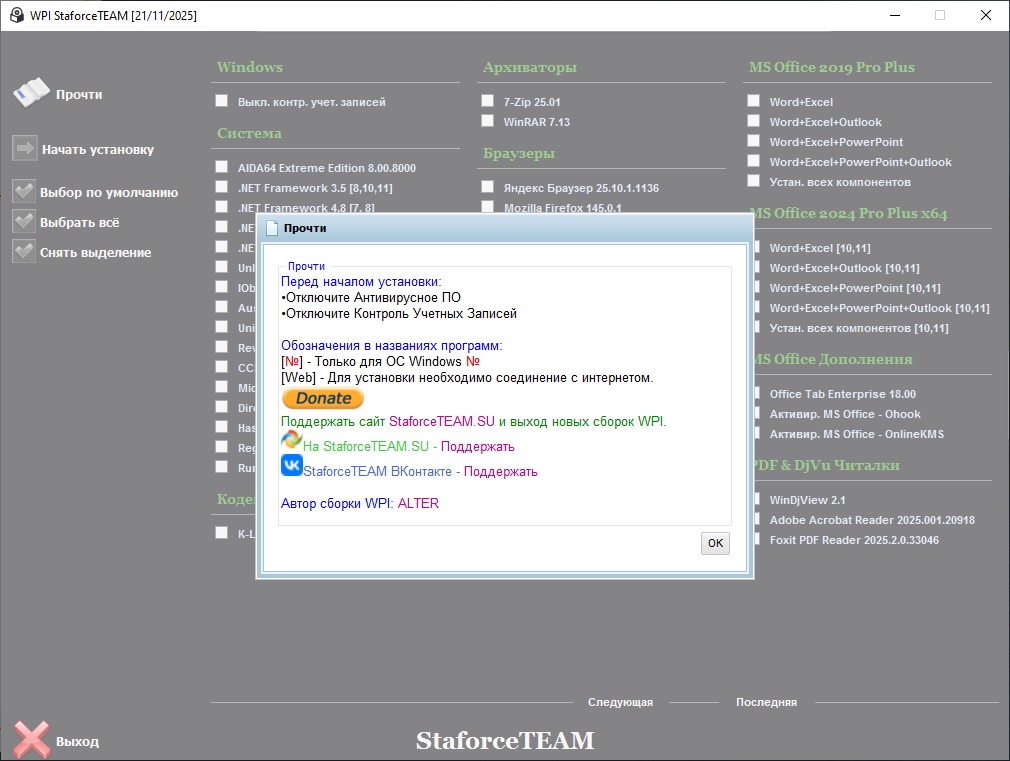Go to the Последняя page
1010x761 pixels.
coord(767,702)
